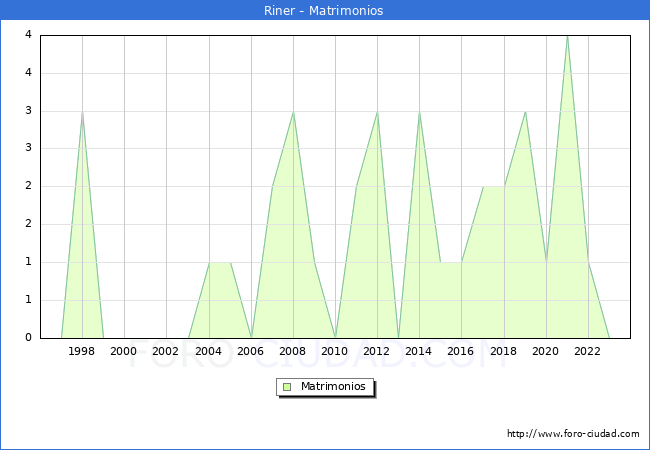Click the 2010 x-axis label
Image resolution: width=650 pixels, height=450 pixels.
pyautogui.click(x=335, y=351)
